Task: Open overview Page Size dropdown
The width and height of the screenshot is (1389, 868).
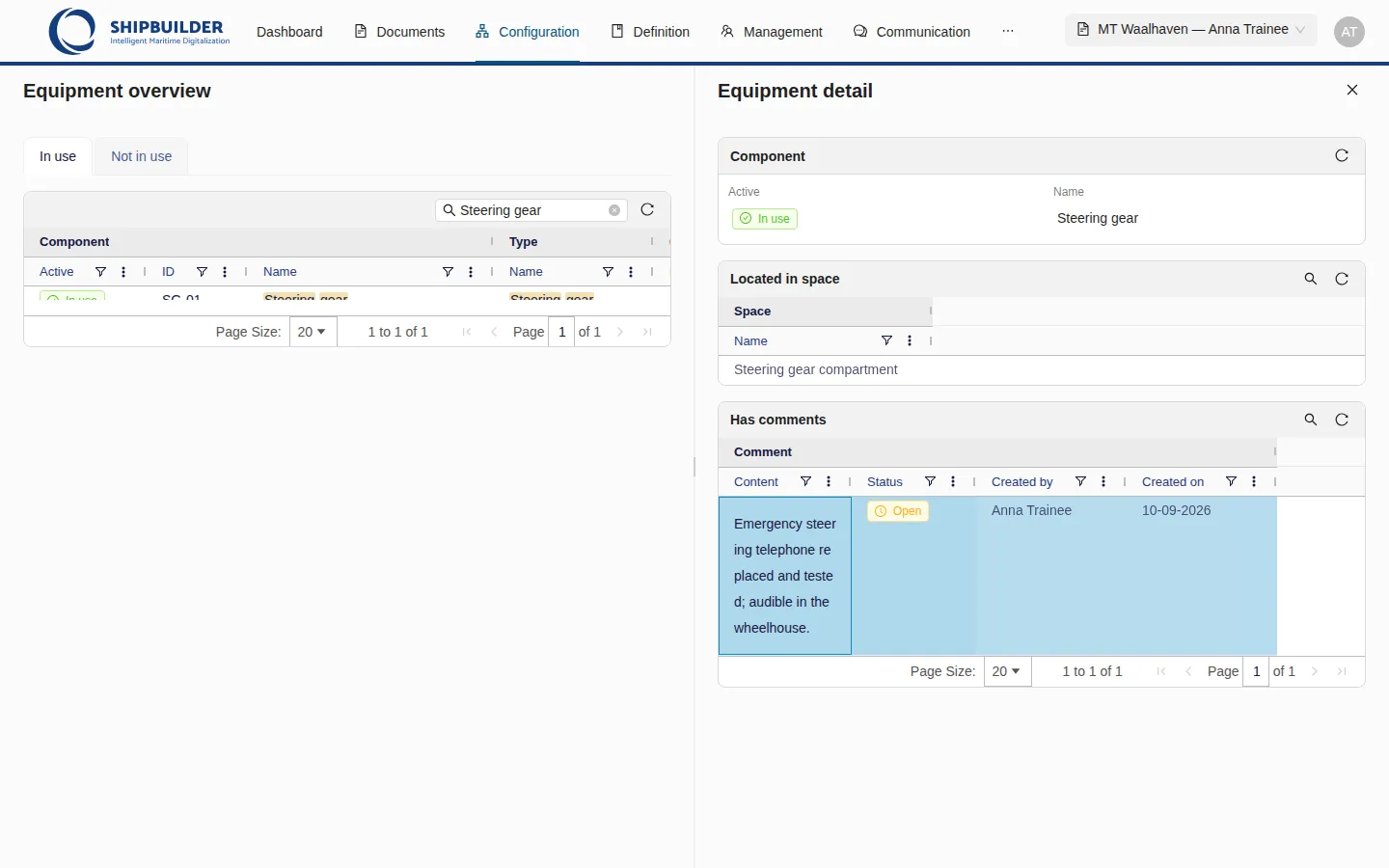Action: [x=313, y=332]
